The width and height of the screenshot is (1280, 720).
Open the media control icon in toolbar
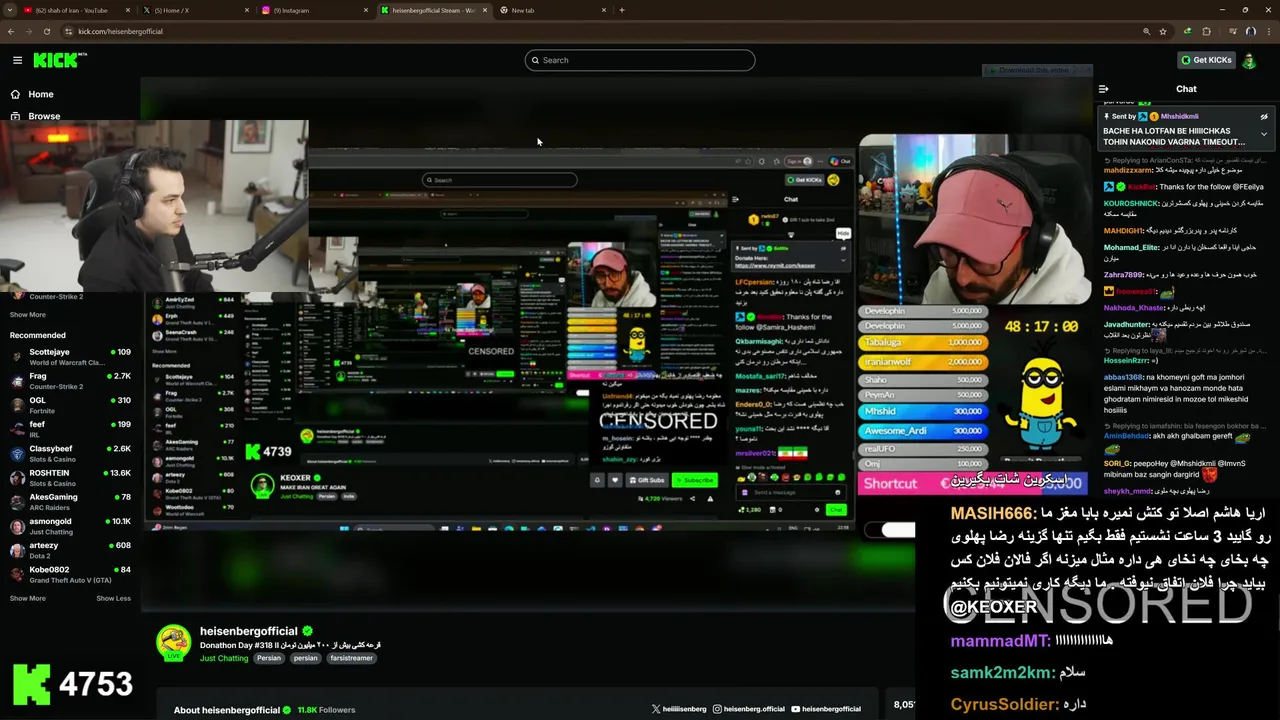tap(1231, 31)
